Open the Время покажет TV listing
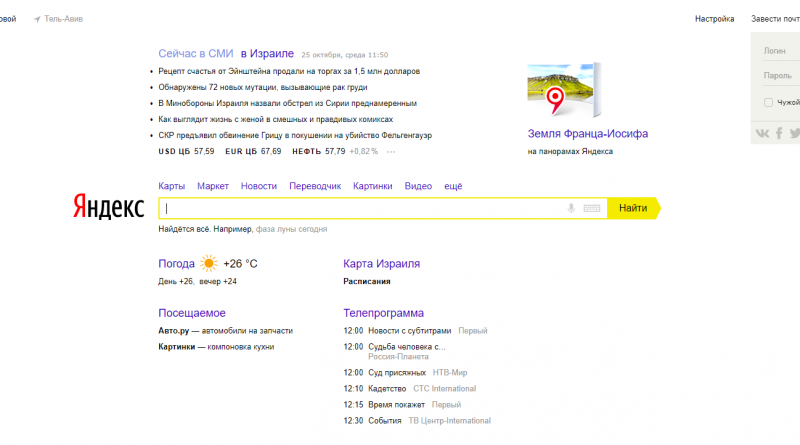The image size is (800, 445). point(396,405)
